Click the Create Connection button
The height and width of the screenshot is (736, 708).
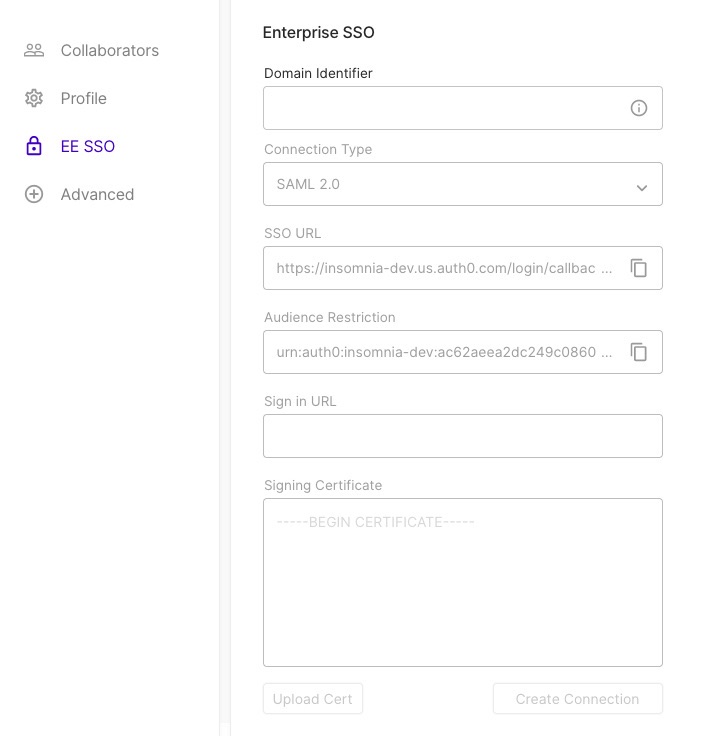577,698
